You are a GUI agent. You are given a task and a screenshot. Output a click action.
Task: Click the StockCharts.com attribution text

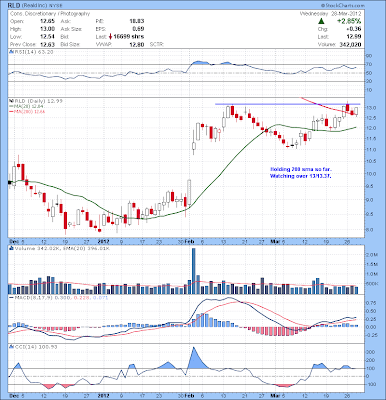pos(343,5)
